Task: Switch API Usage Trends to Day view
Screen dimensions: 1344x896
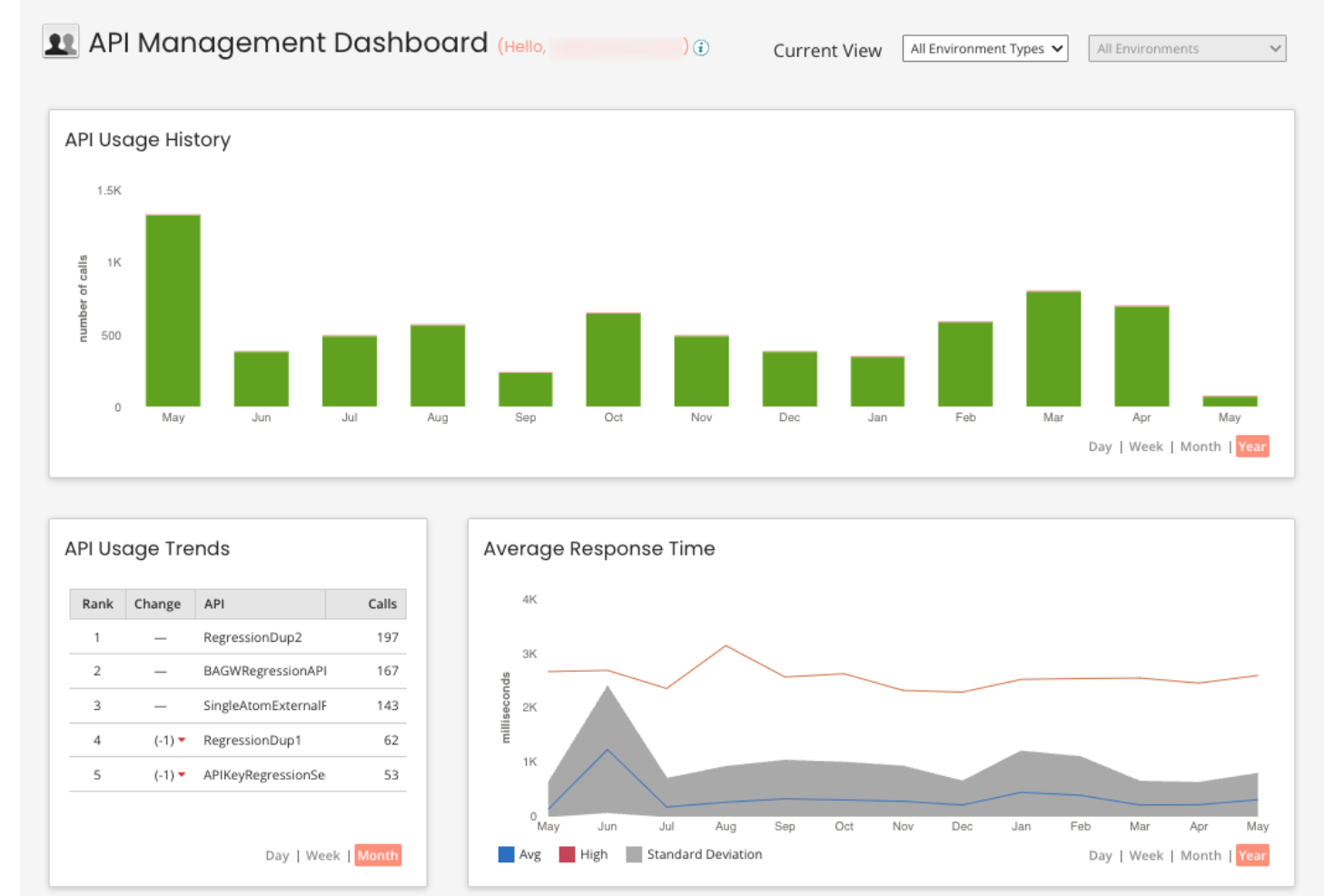Action: (277, 854)
